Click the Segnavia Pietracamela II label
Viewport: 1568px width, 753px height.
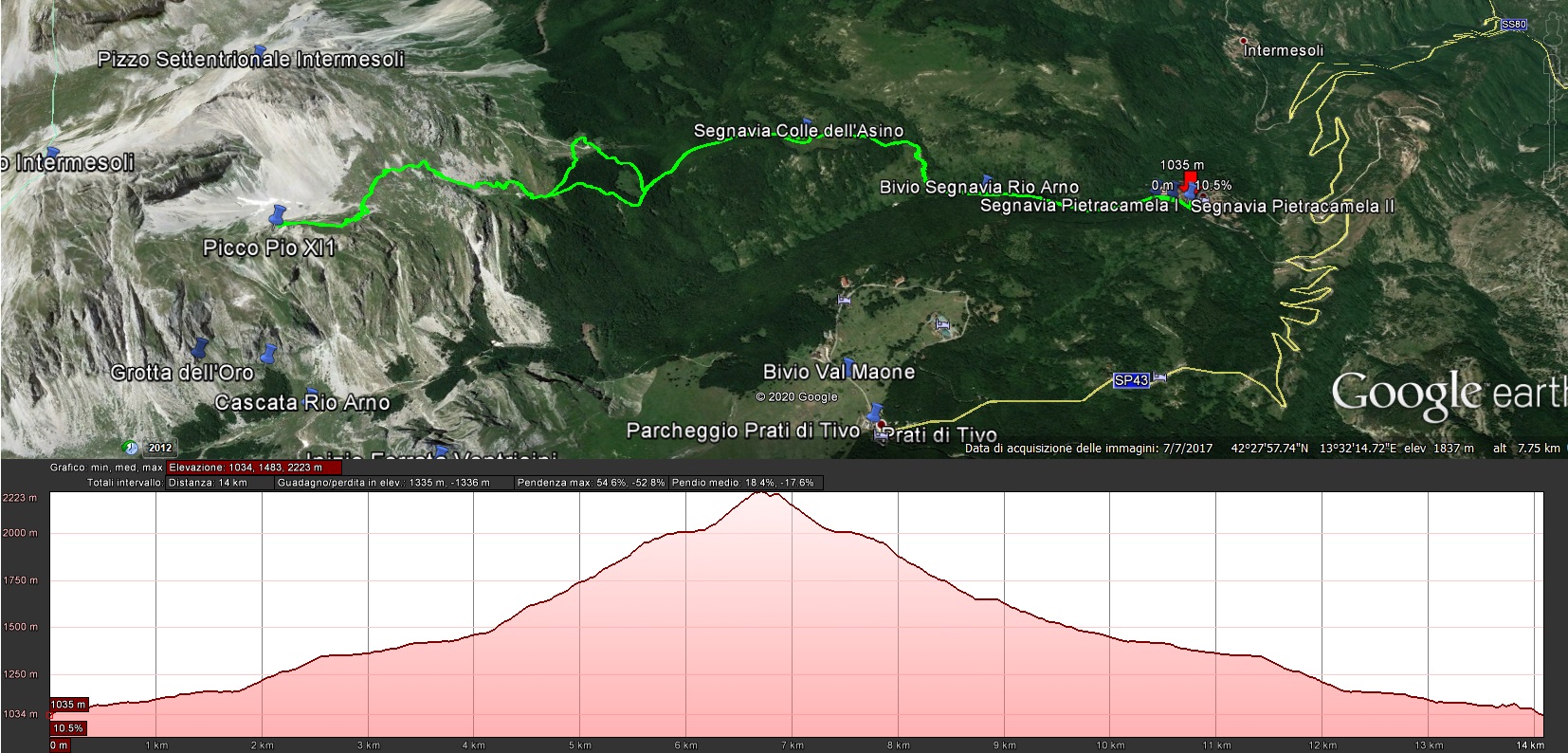1292,206
